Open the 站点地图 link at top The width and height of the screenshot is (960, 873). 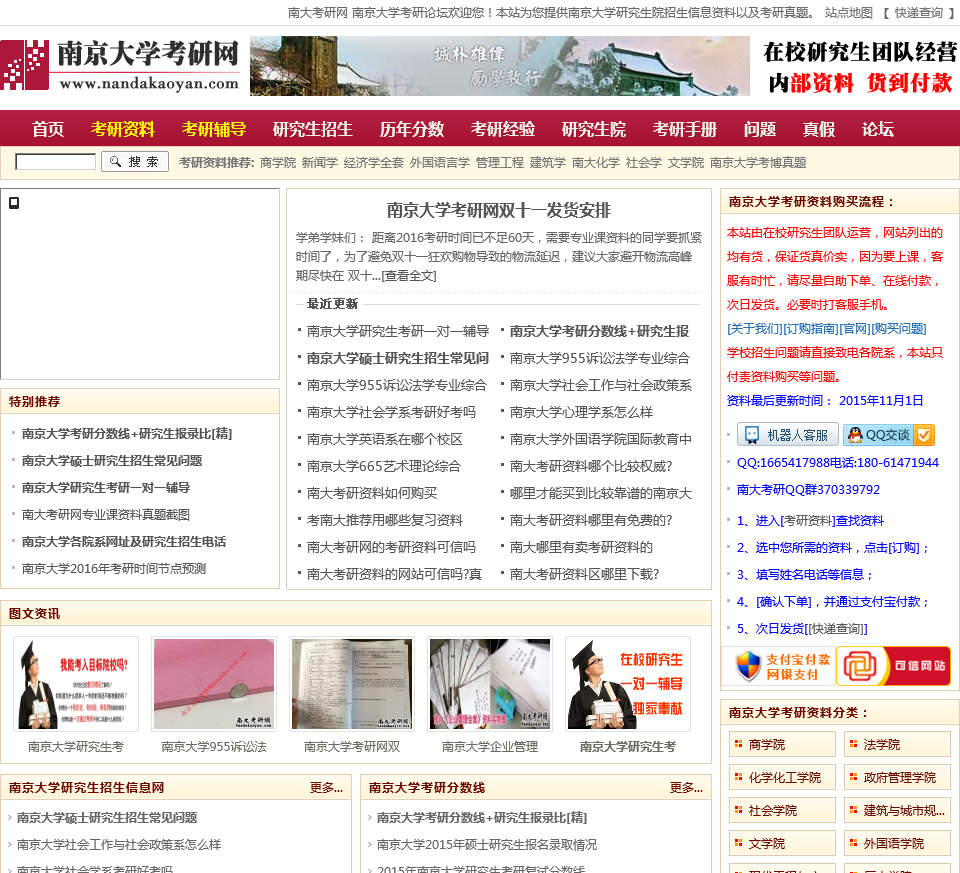coord(849,13)
